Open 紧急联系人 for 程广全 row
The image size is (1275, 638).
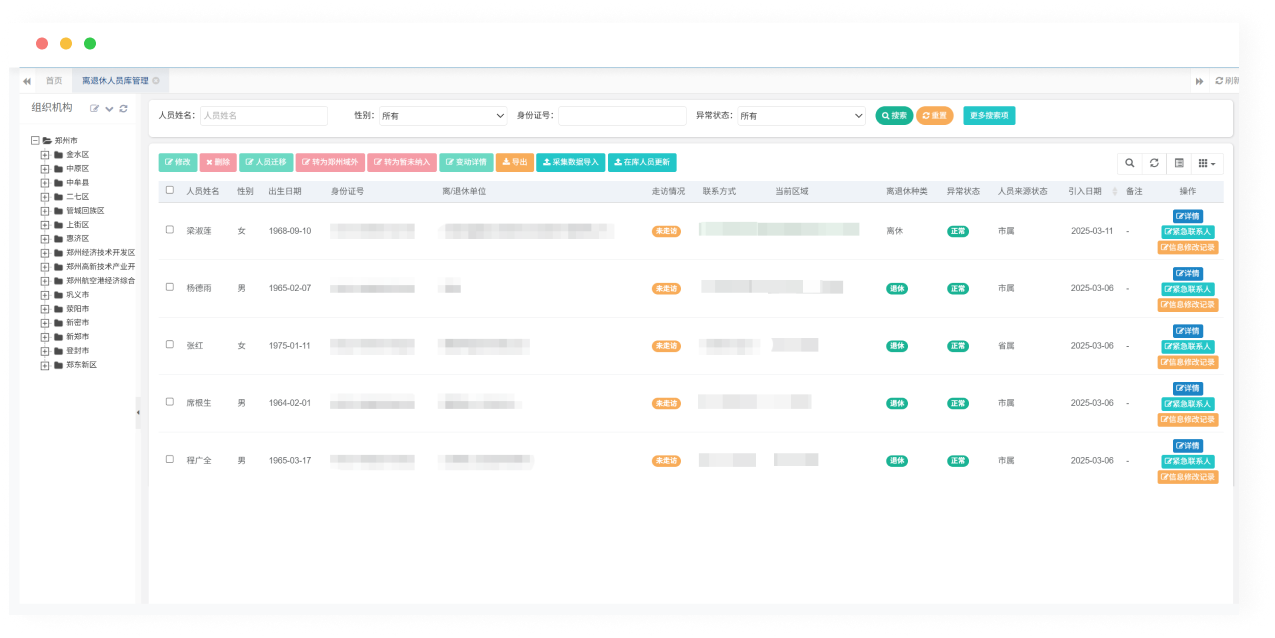tap(1188, 461)
